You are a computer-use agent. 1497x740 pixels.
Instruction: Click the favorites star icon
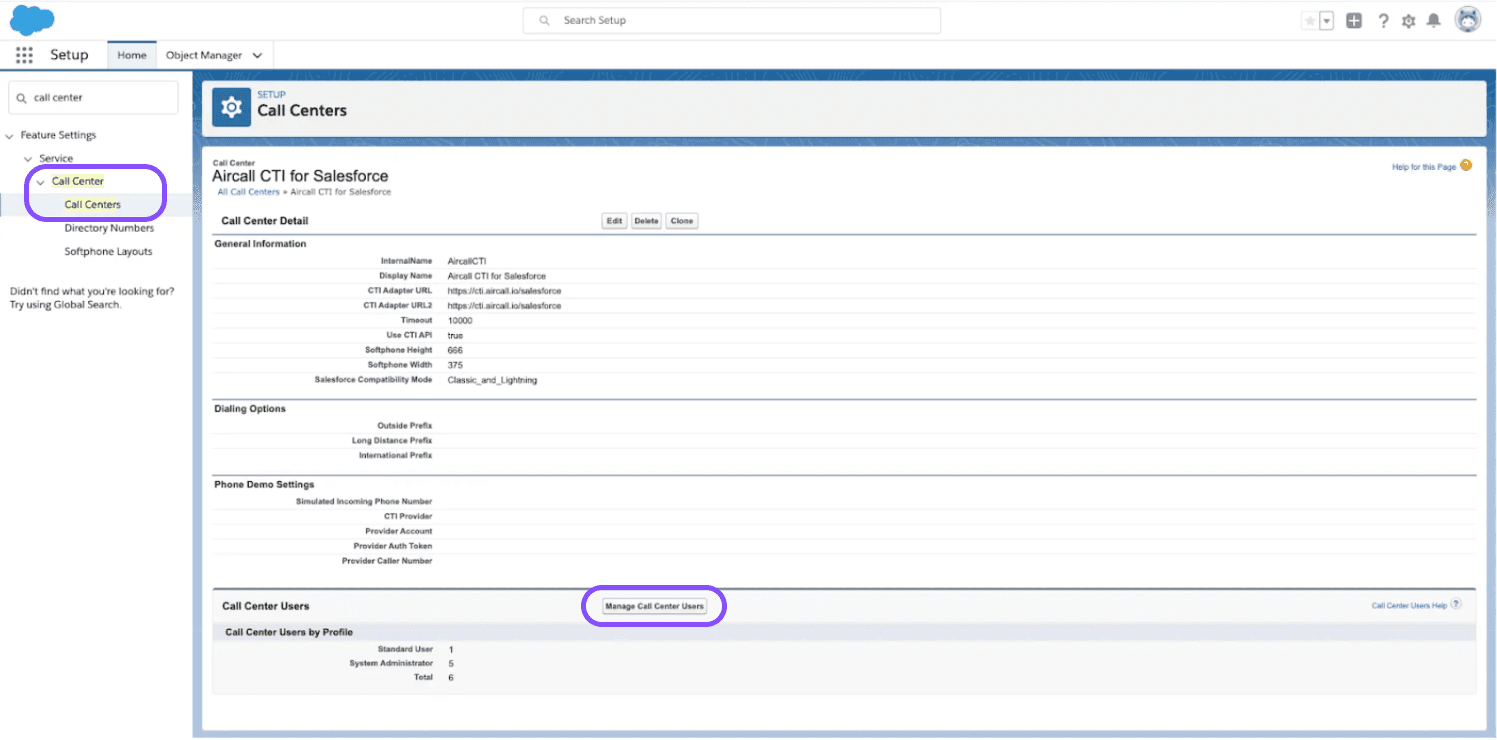(1311, 20)
